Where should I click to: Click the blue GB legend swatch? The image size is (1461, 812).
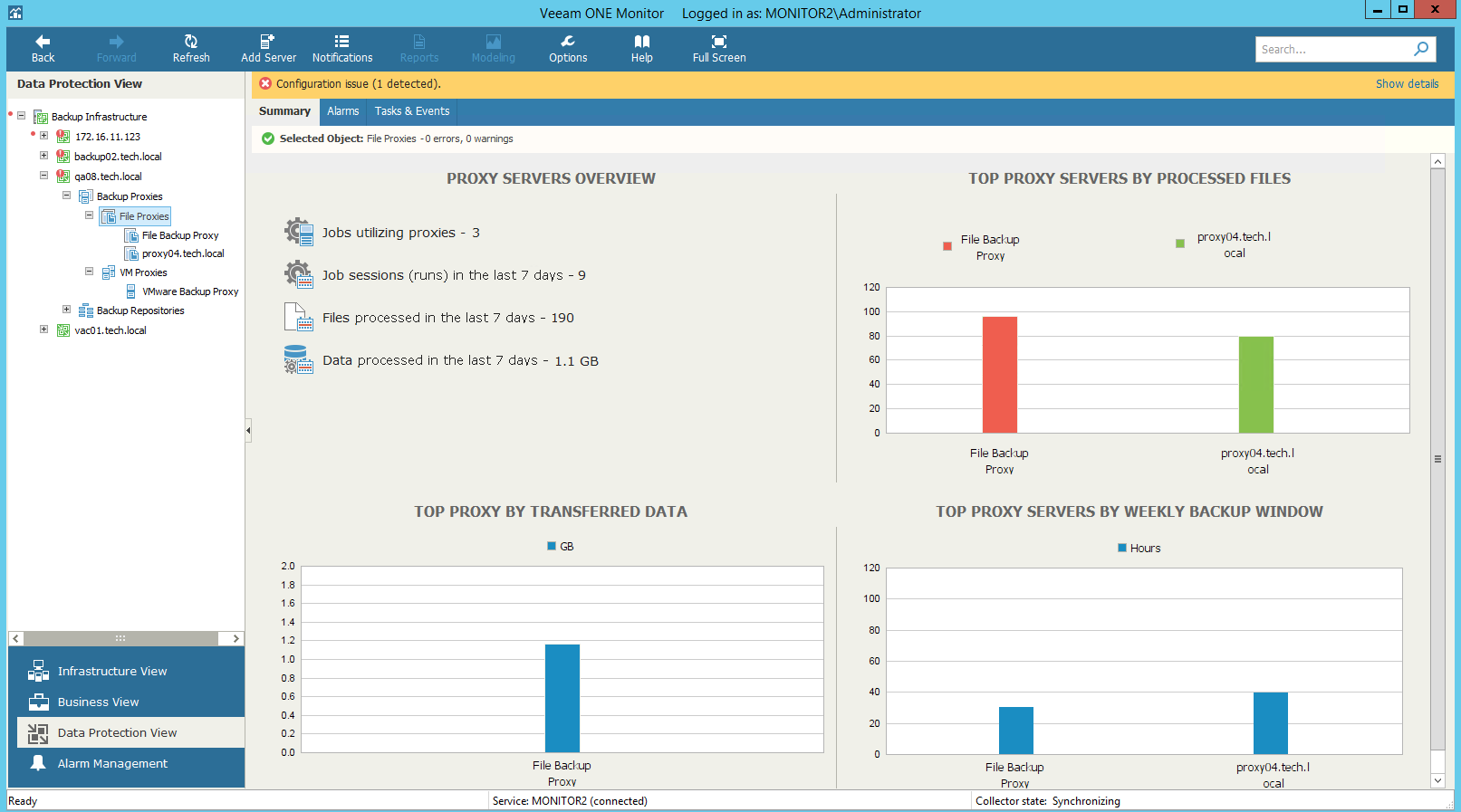[552, 546]
